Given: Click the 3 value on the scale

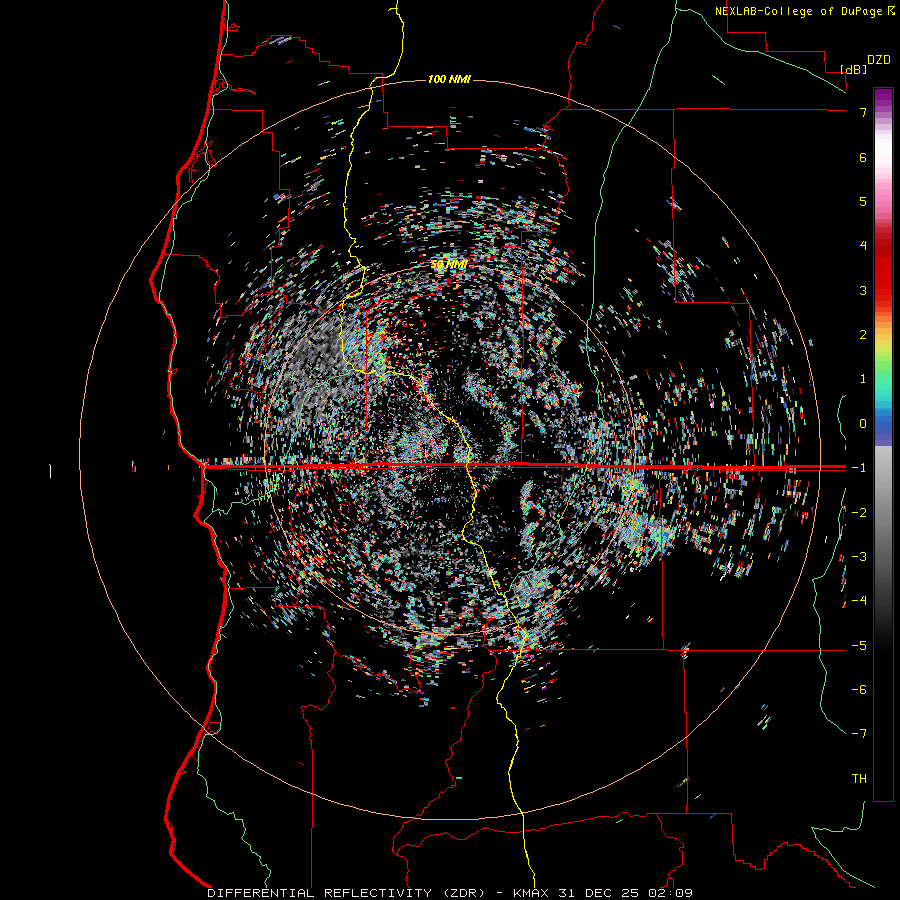Looking at the screenshot, I should [x=863, y=290].
